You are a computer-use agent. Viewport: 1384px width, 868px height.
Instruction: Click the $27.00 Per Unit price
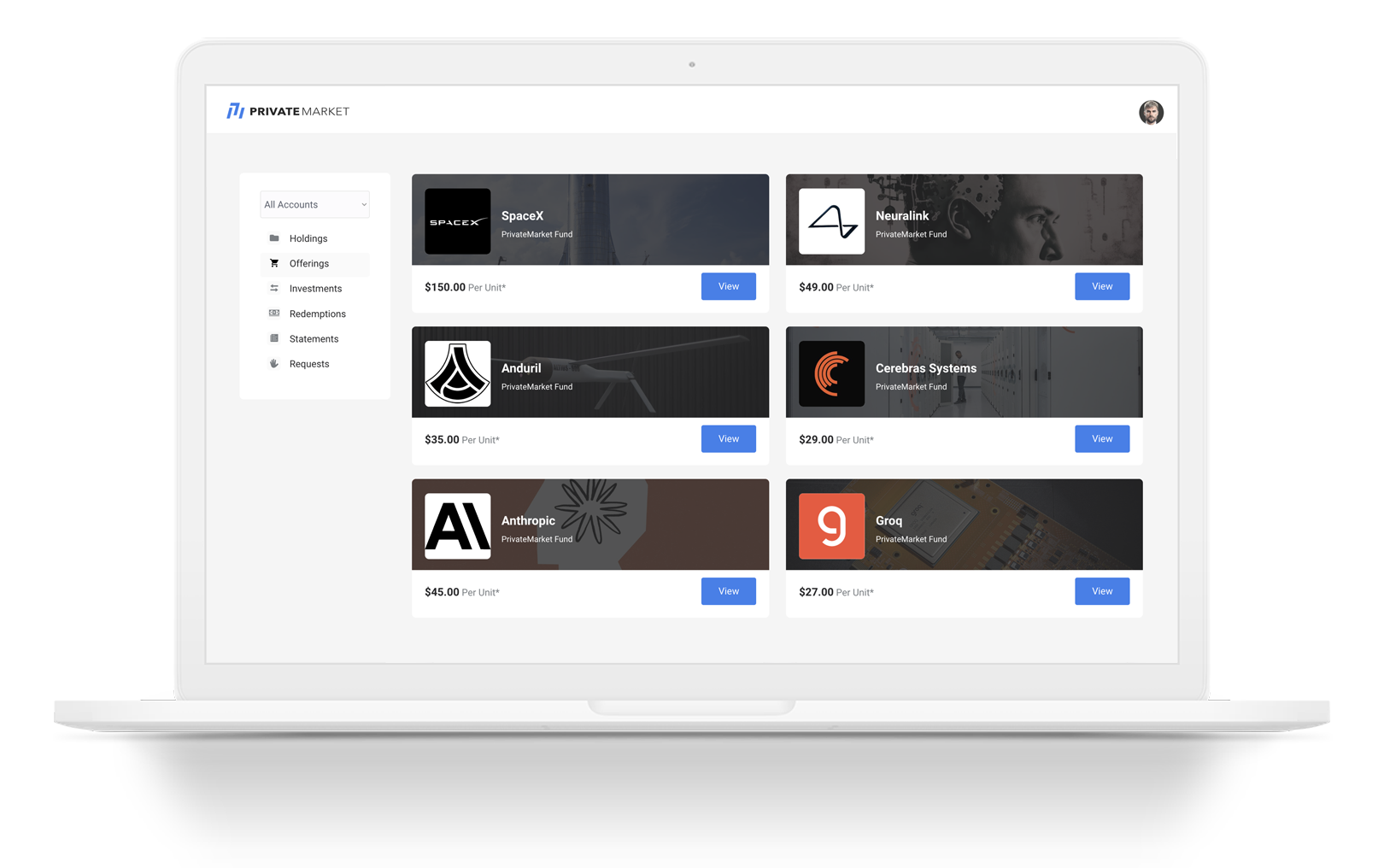[836, 592]
